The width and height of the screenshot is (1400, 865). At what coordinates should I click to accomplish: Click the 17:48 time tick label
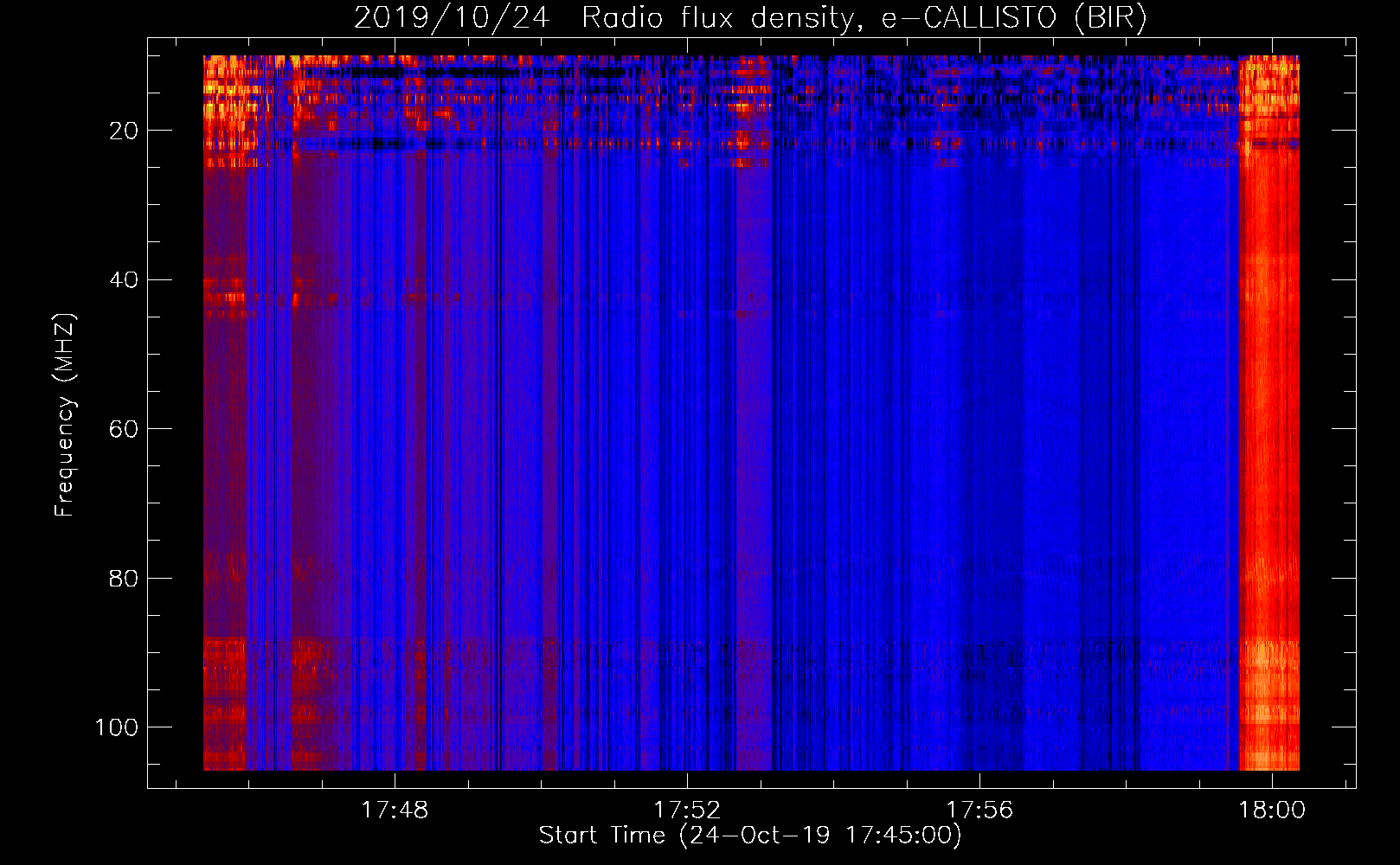pos(395,811)
